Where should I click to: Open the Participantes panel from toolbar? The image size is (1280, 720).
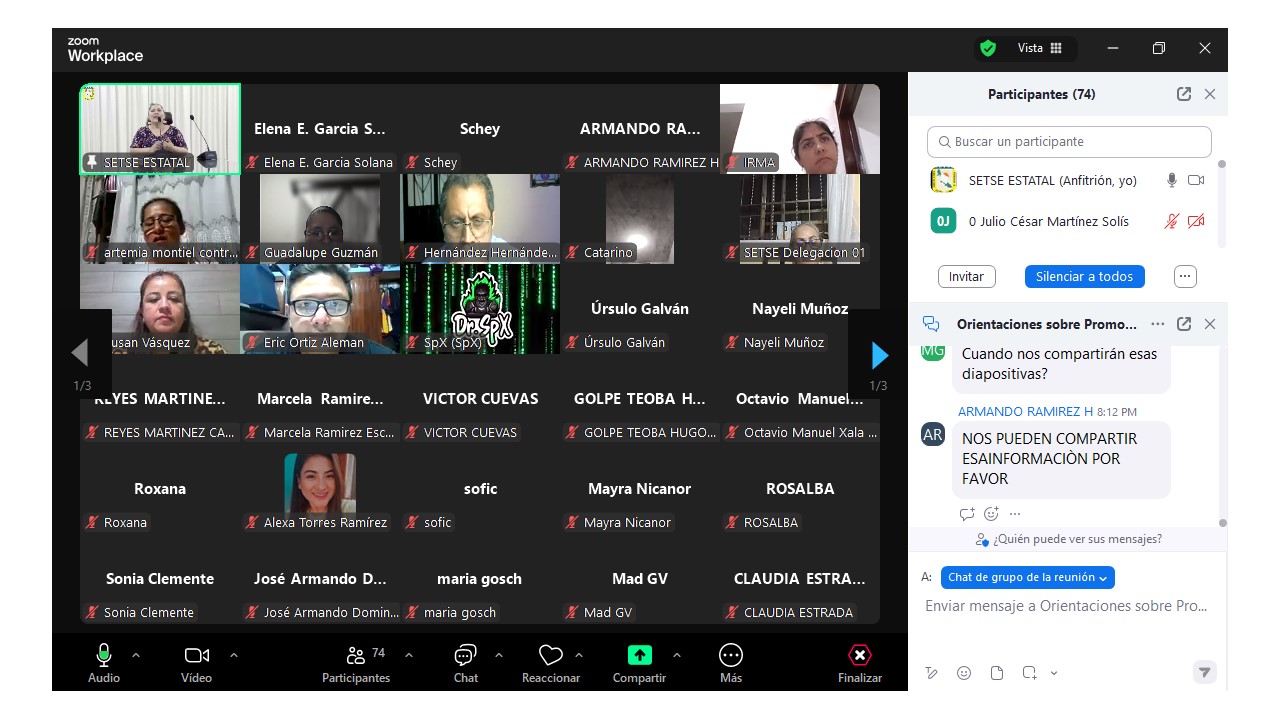(x=355, y=656)
